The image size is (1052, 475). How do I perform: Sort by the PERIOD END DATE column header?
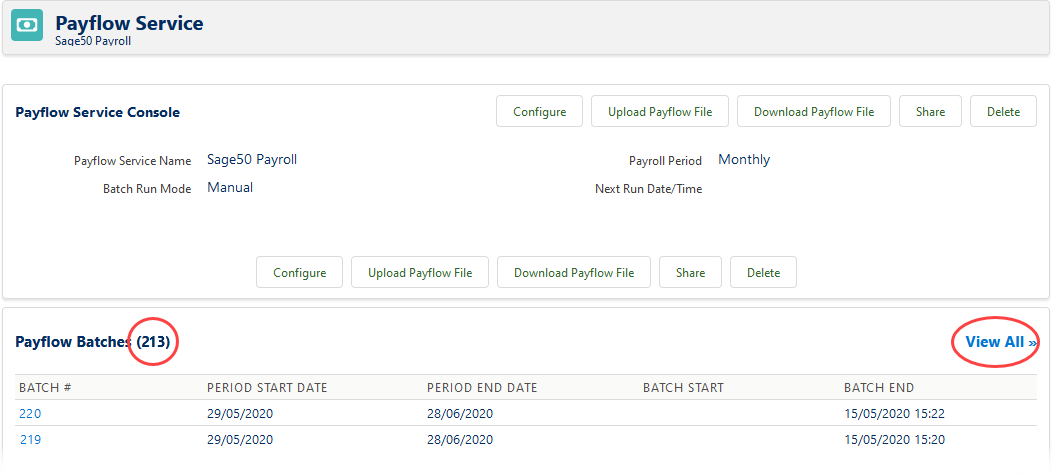(482, 388)
